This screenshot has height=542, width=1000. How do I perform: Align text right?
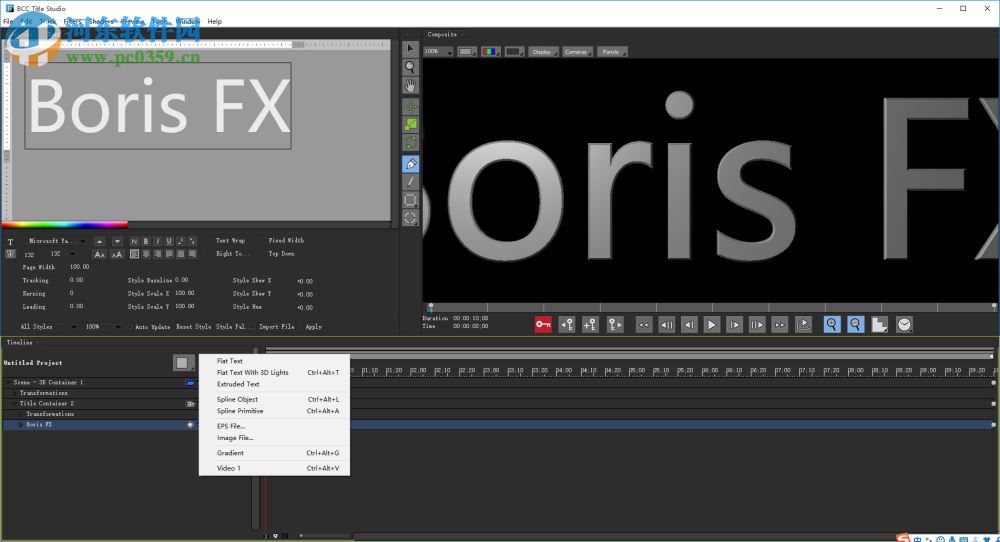[x=158, y=254]
